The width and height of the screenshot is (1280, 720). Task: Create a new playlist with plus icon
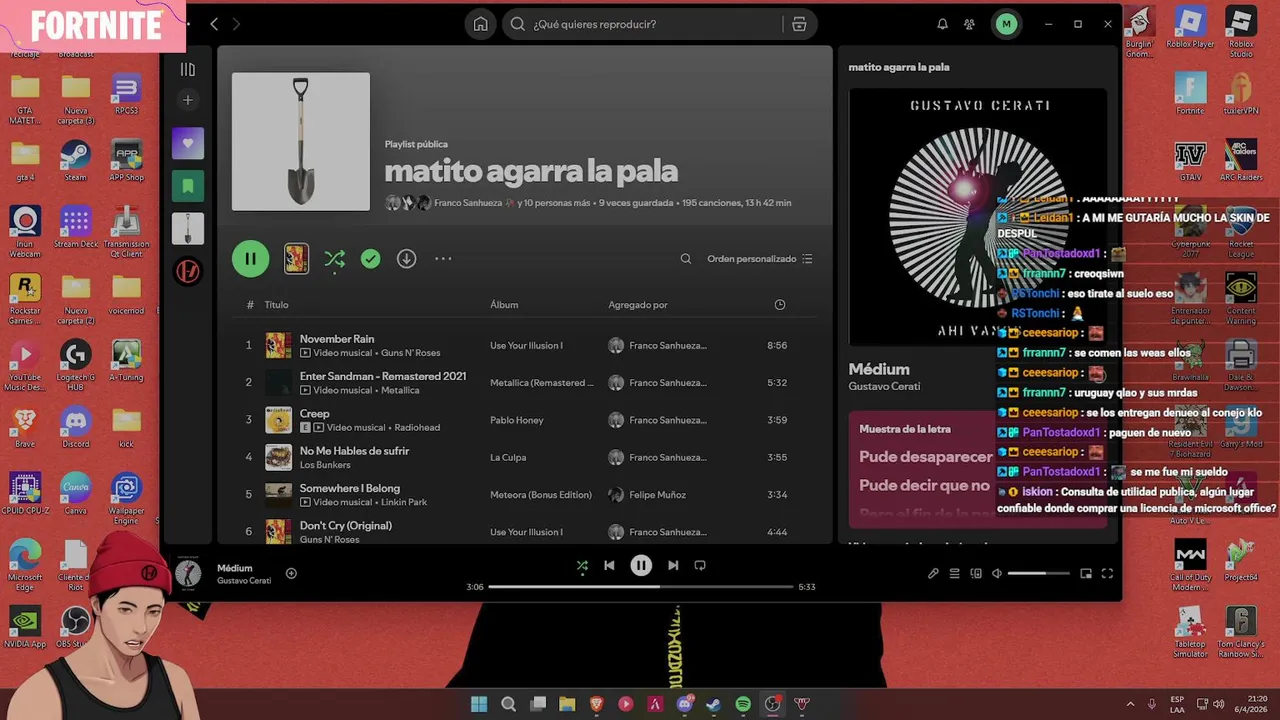point(187,100)
